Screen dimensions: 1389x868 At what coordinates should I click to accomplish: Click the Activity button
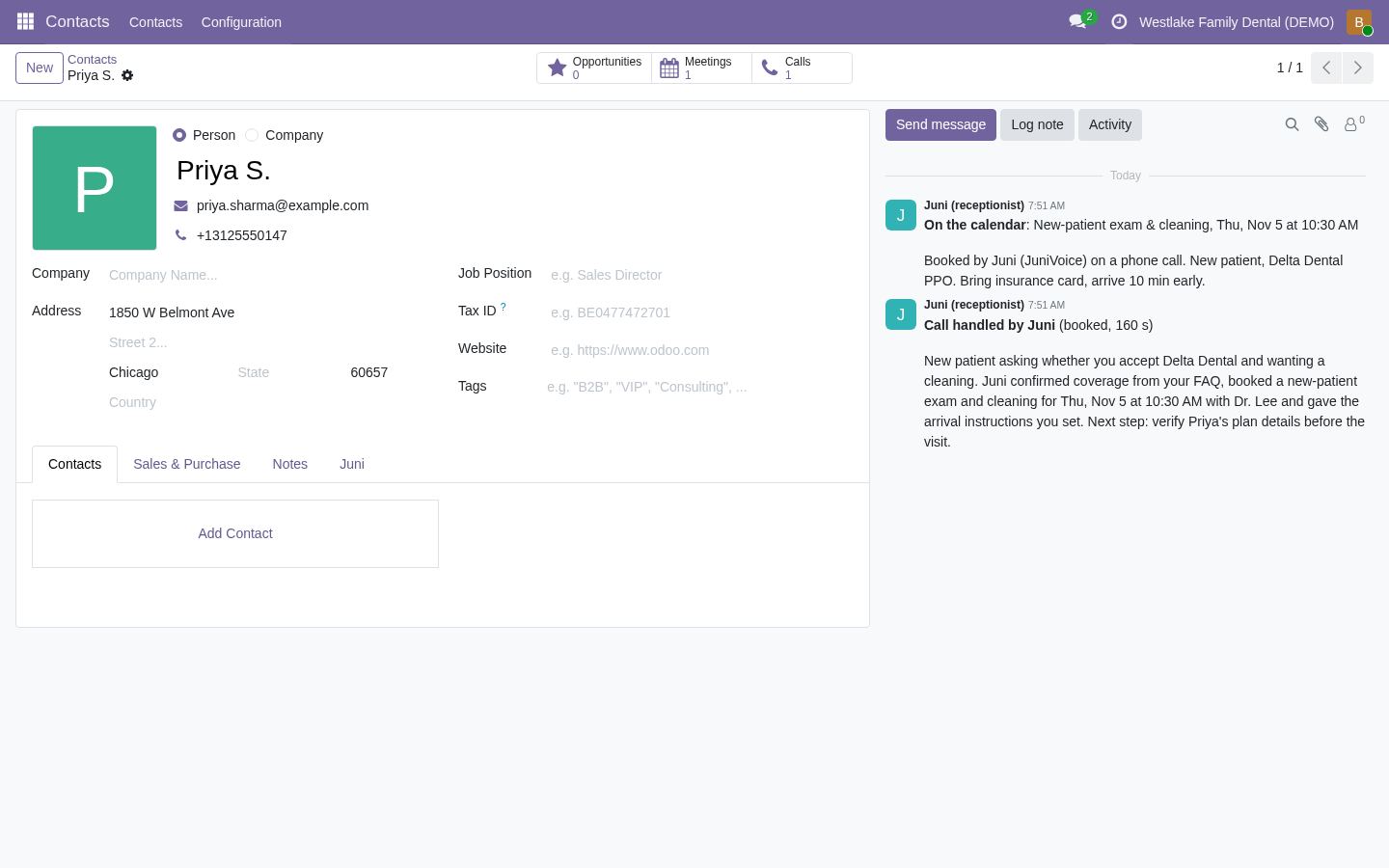tap(1110, 124)
